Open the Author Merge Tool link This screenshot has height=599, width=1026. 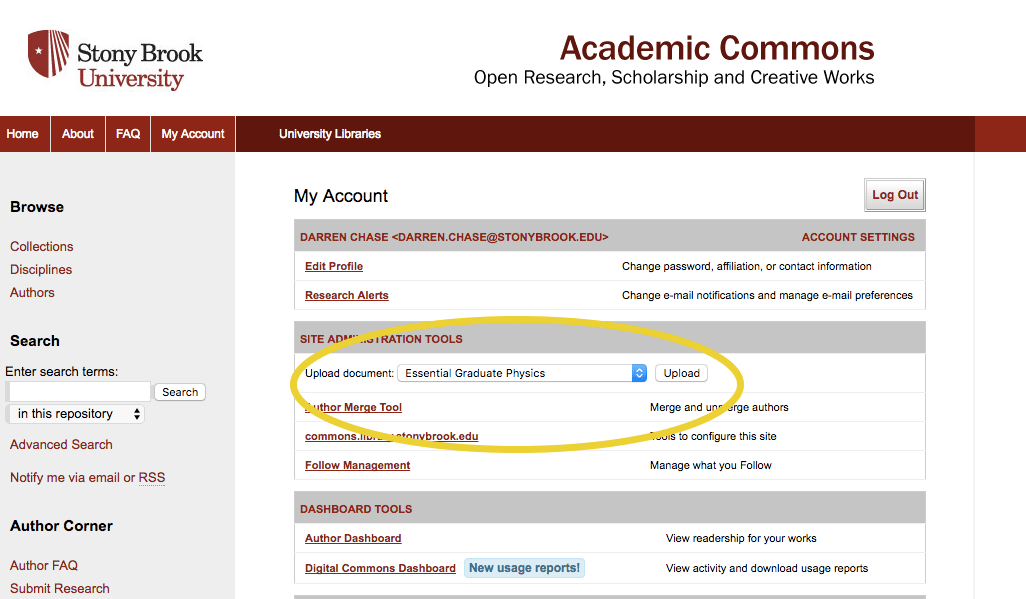[353, 407]
